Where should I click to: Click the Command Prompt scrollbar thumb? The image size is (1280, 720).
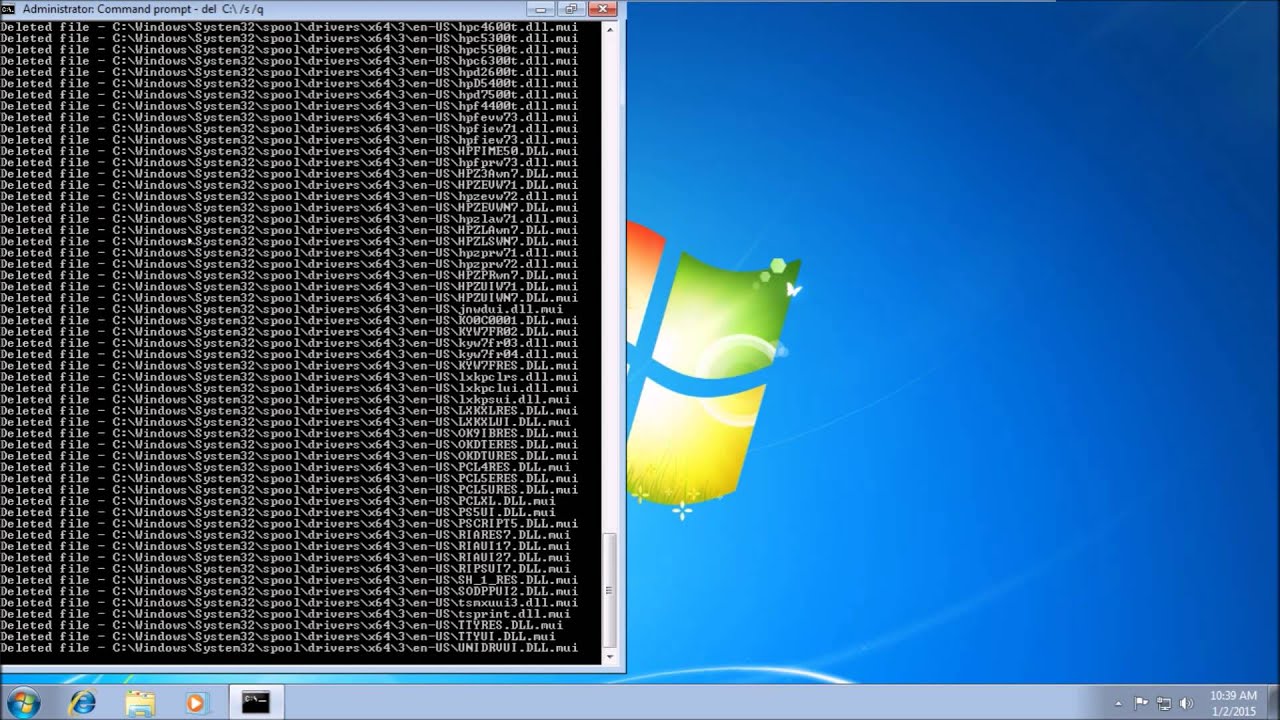pyautogui.click(x=609, y=591)
